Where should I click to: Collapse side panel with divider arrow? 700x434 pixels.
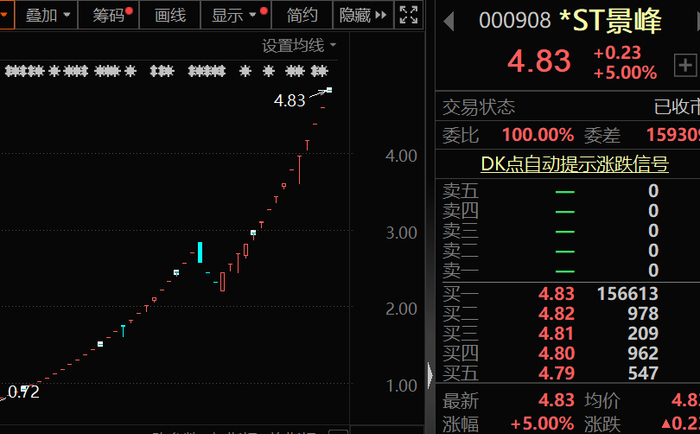[430, 374]
